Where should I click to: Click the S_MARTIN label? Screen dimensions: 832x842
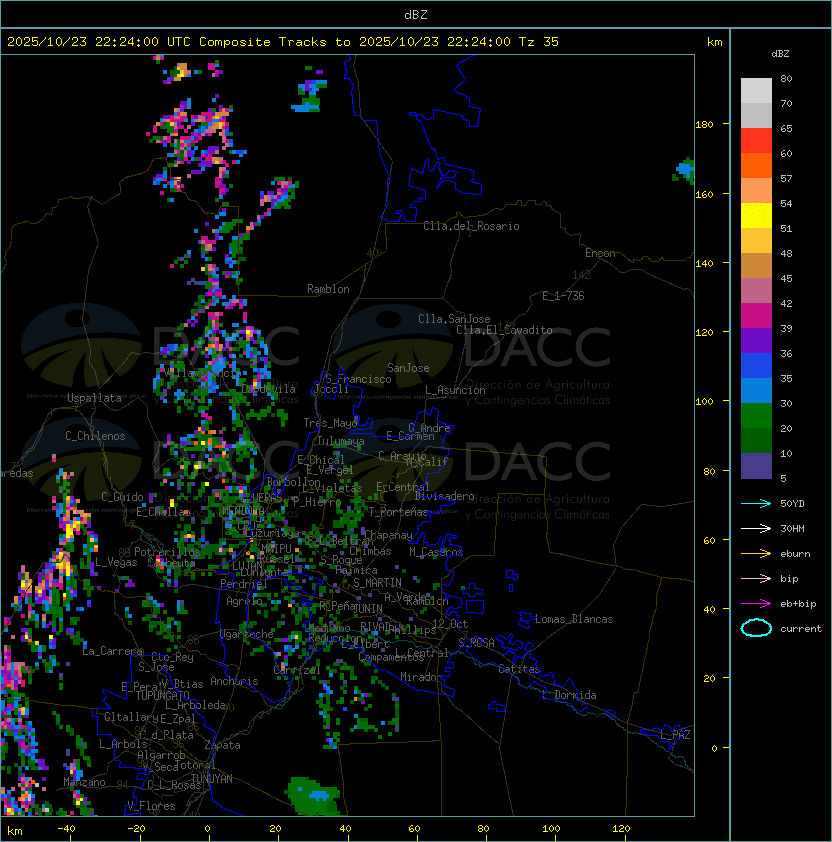coord(377,583)
